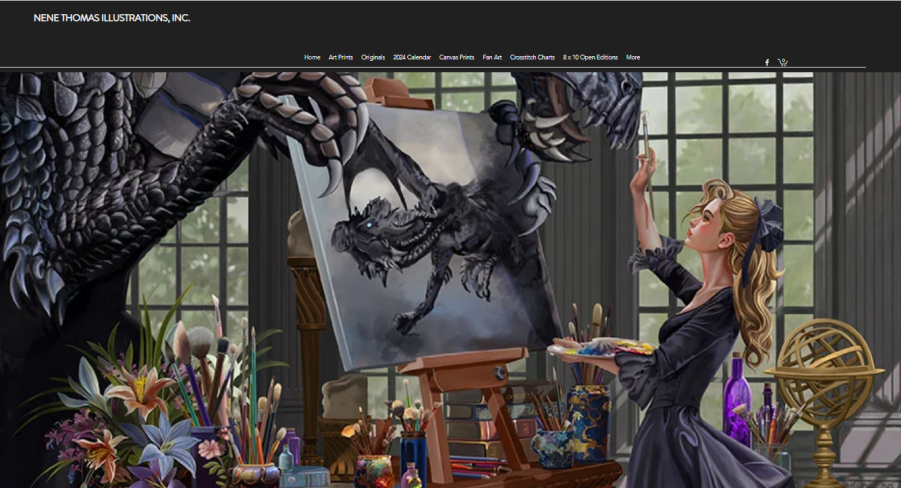Viewport: 901px width, 488px height.
Task: Open Crosstitch Charts page
Action: pos(532,57)
